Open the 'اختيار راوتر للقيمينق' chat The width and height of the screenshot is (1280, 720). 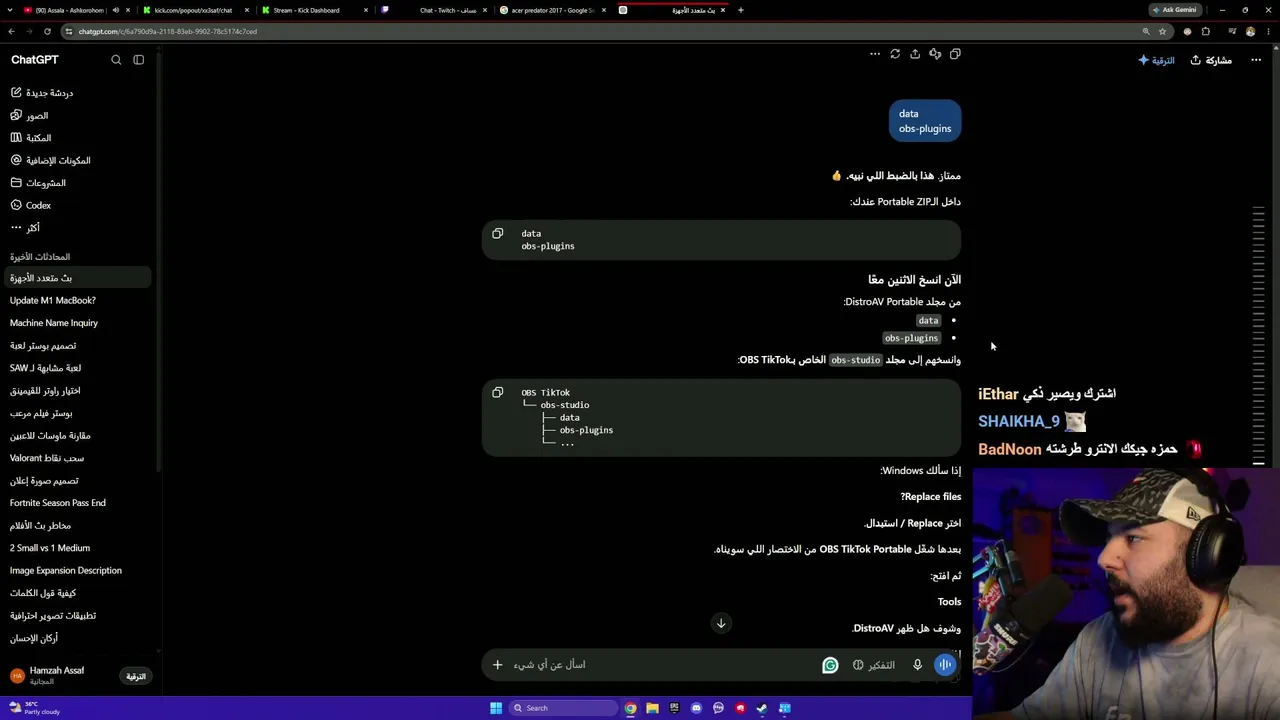pos(78,390)
